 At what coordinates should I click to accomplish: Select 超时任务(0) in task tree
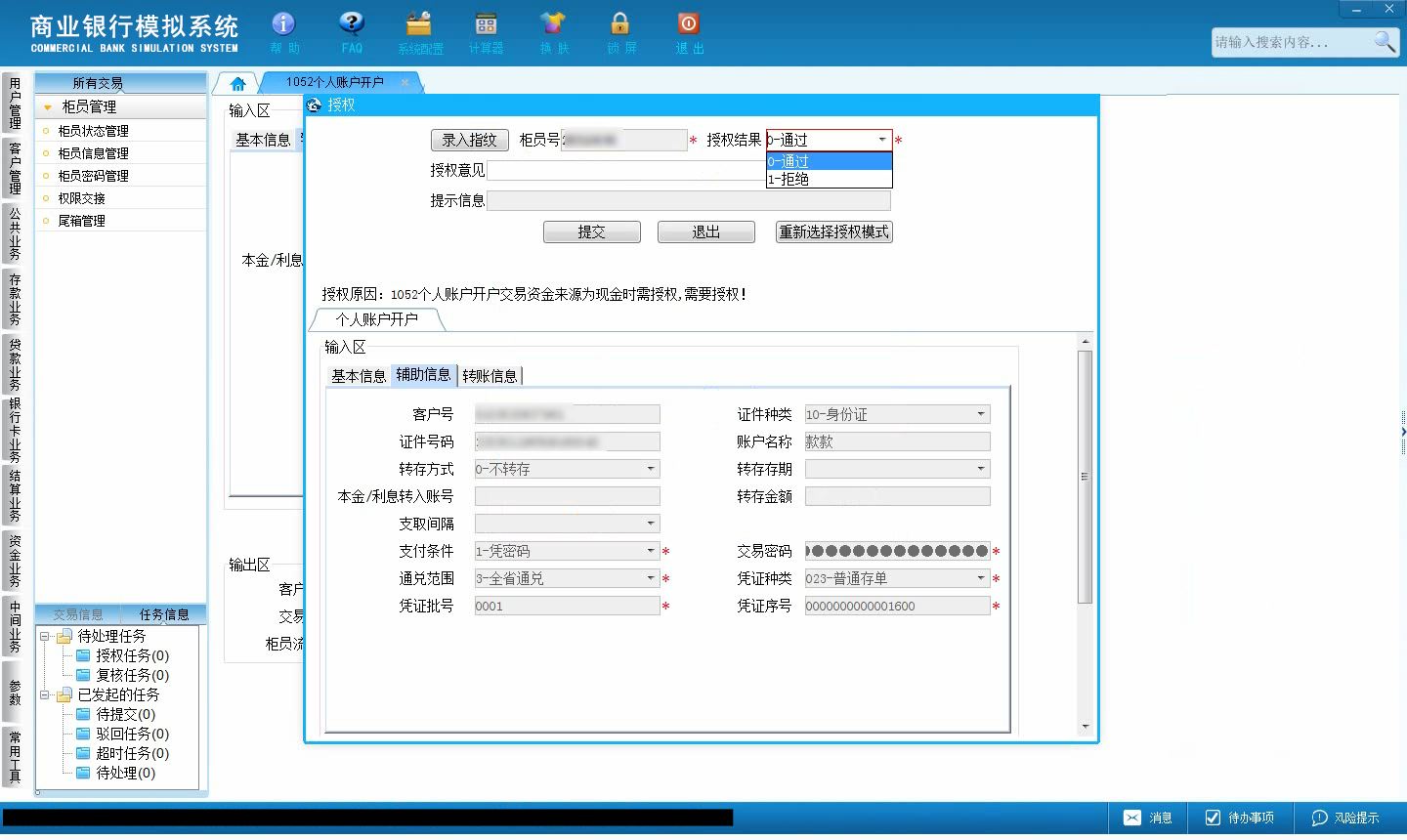pyautogui.click(x=132, y=753)
